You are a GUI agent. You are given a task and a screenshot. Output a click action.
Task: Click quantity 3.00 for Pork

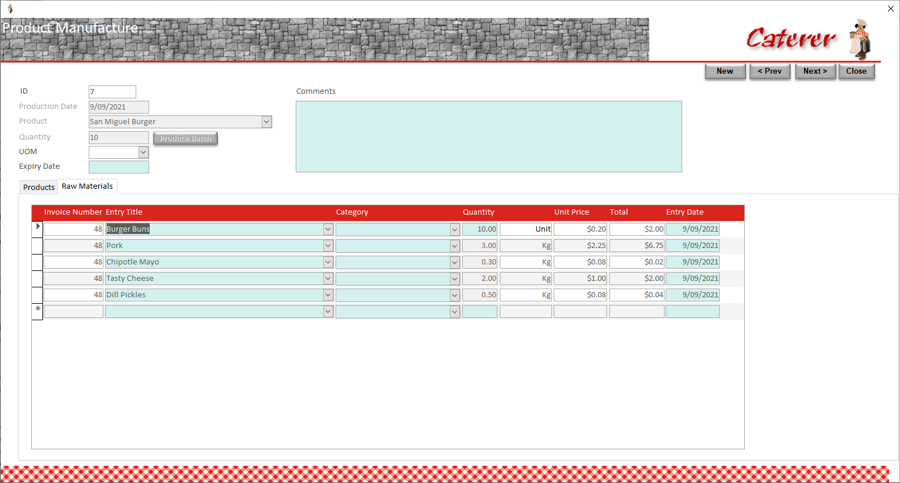(x=480, y=246)
